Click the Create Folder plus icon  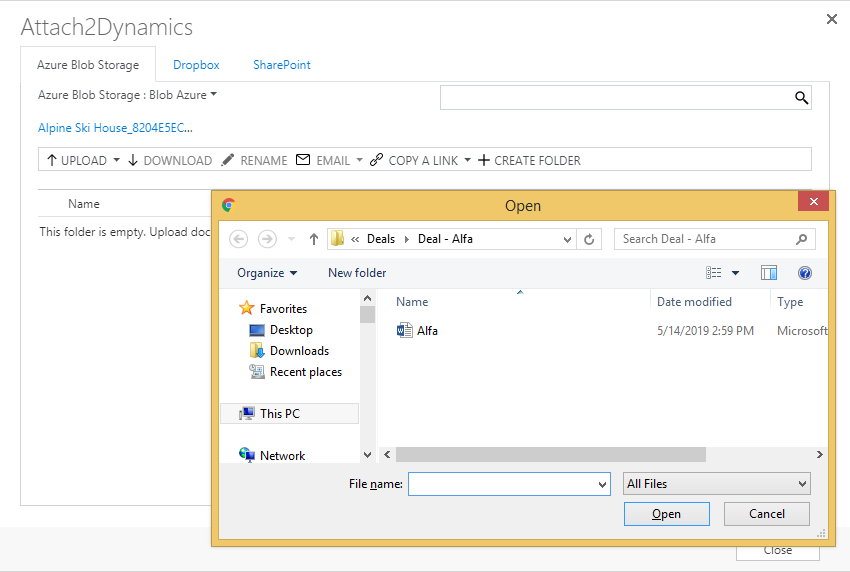(x=484, y=160)
